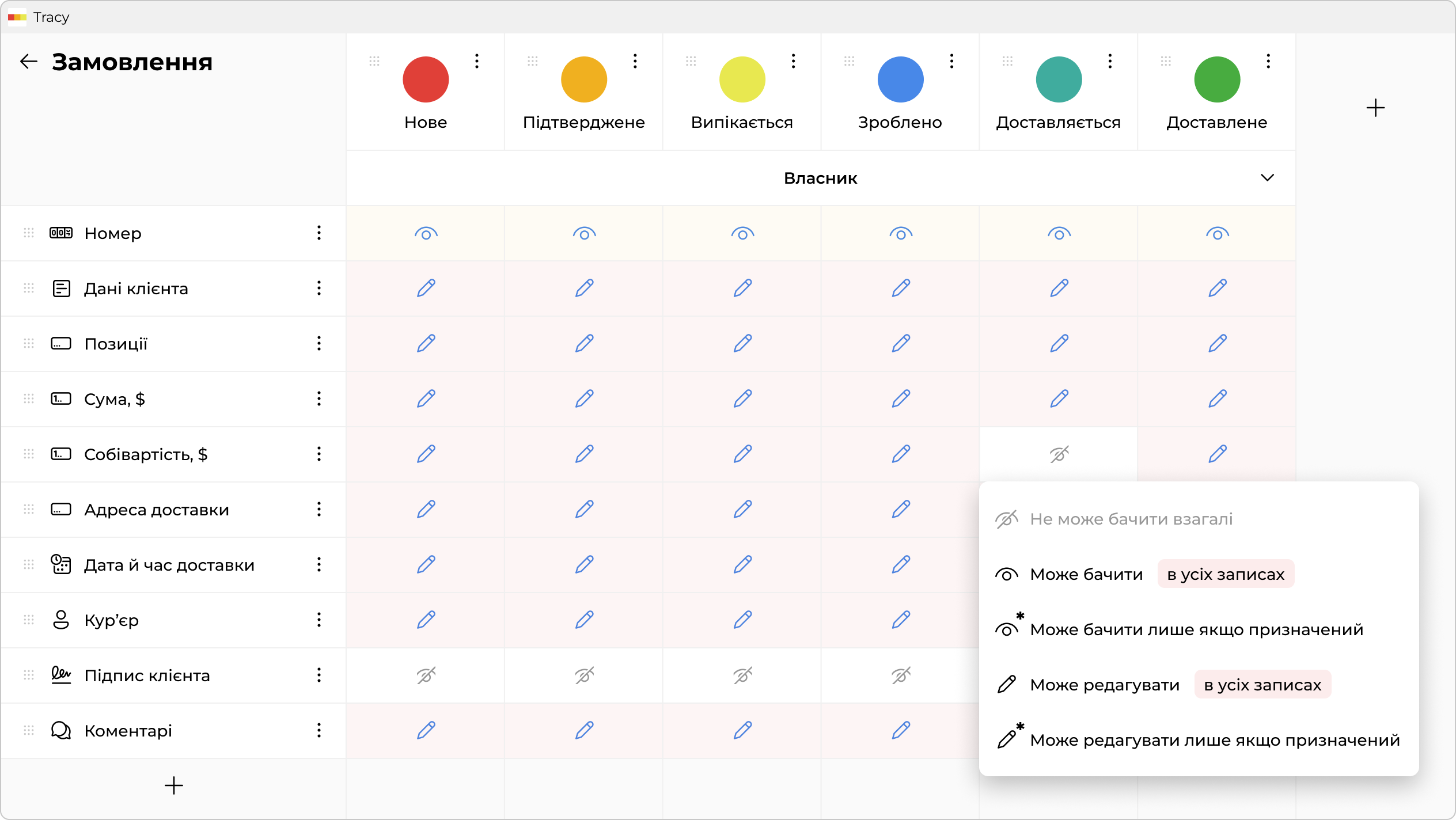Click the Номер counter field icon
This screenshot has height=820, width=1456.
pos(61,233)
